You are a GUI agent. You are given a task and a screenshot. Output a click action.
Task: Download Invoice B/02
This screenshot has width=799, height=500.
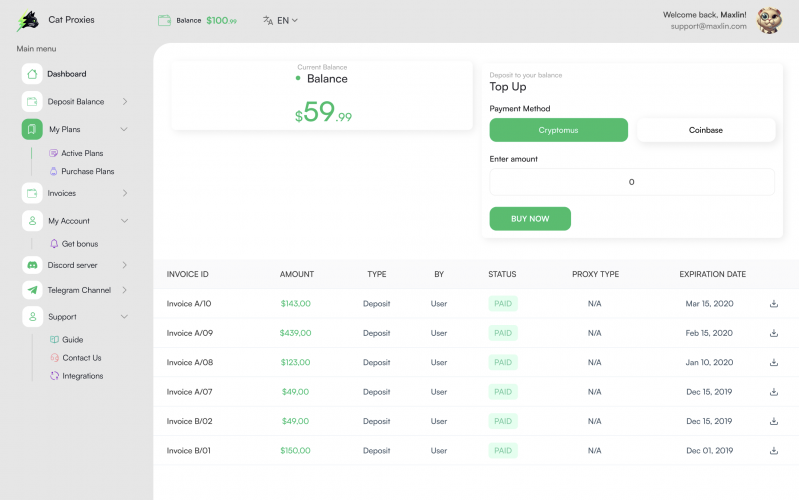click(774, 421)
